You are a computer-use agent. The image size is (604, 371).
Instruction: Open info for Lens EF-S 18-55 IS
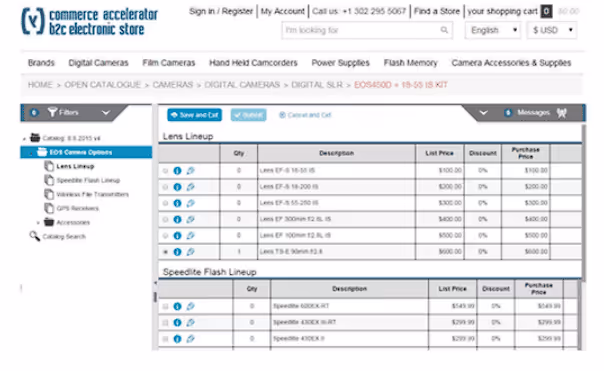point(177,171)
